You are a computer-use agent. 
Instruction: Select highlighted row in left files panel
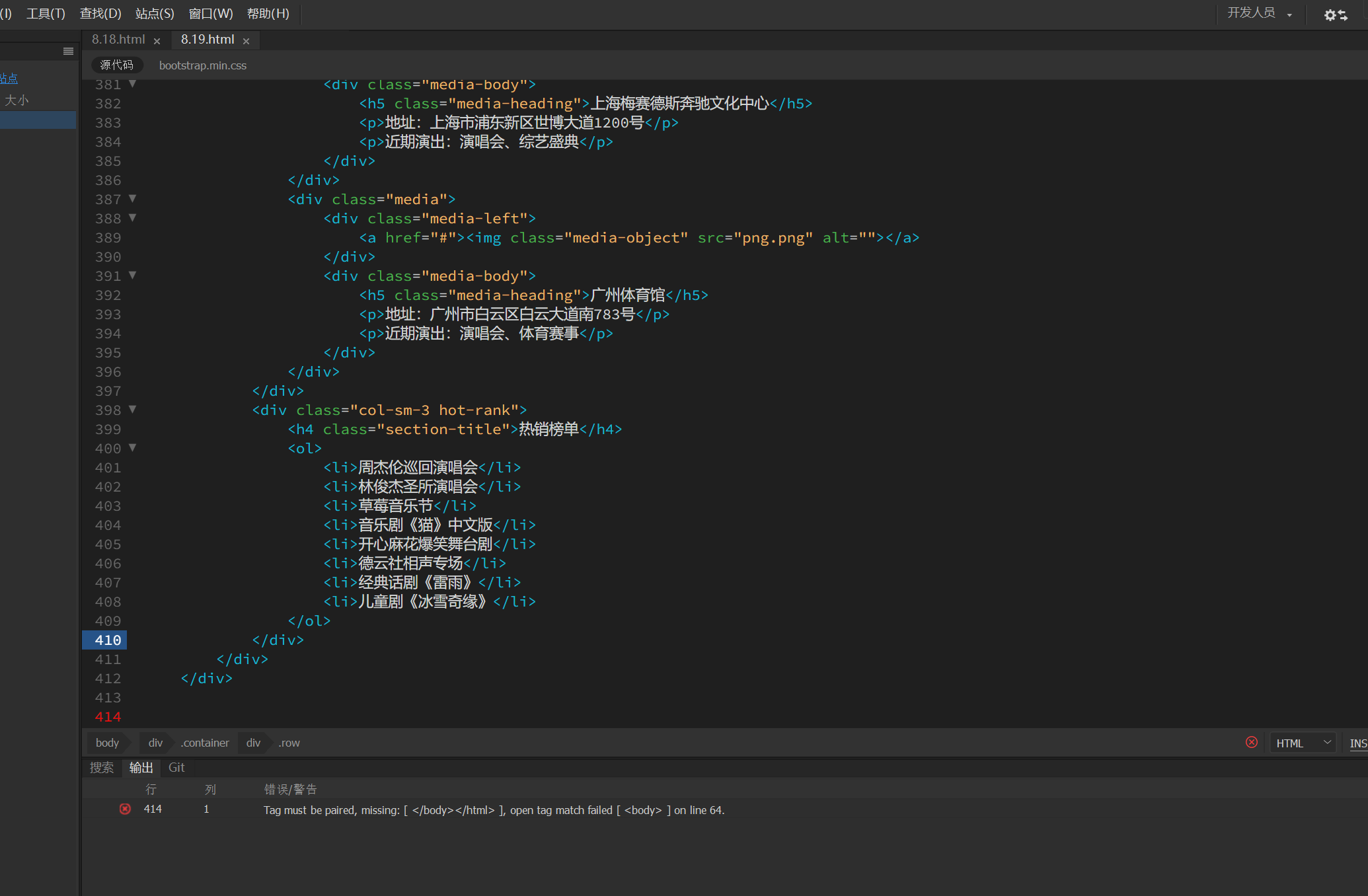tap(38, 120)
